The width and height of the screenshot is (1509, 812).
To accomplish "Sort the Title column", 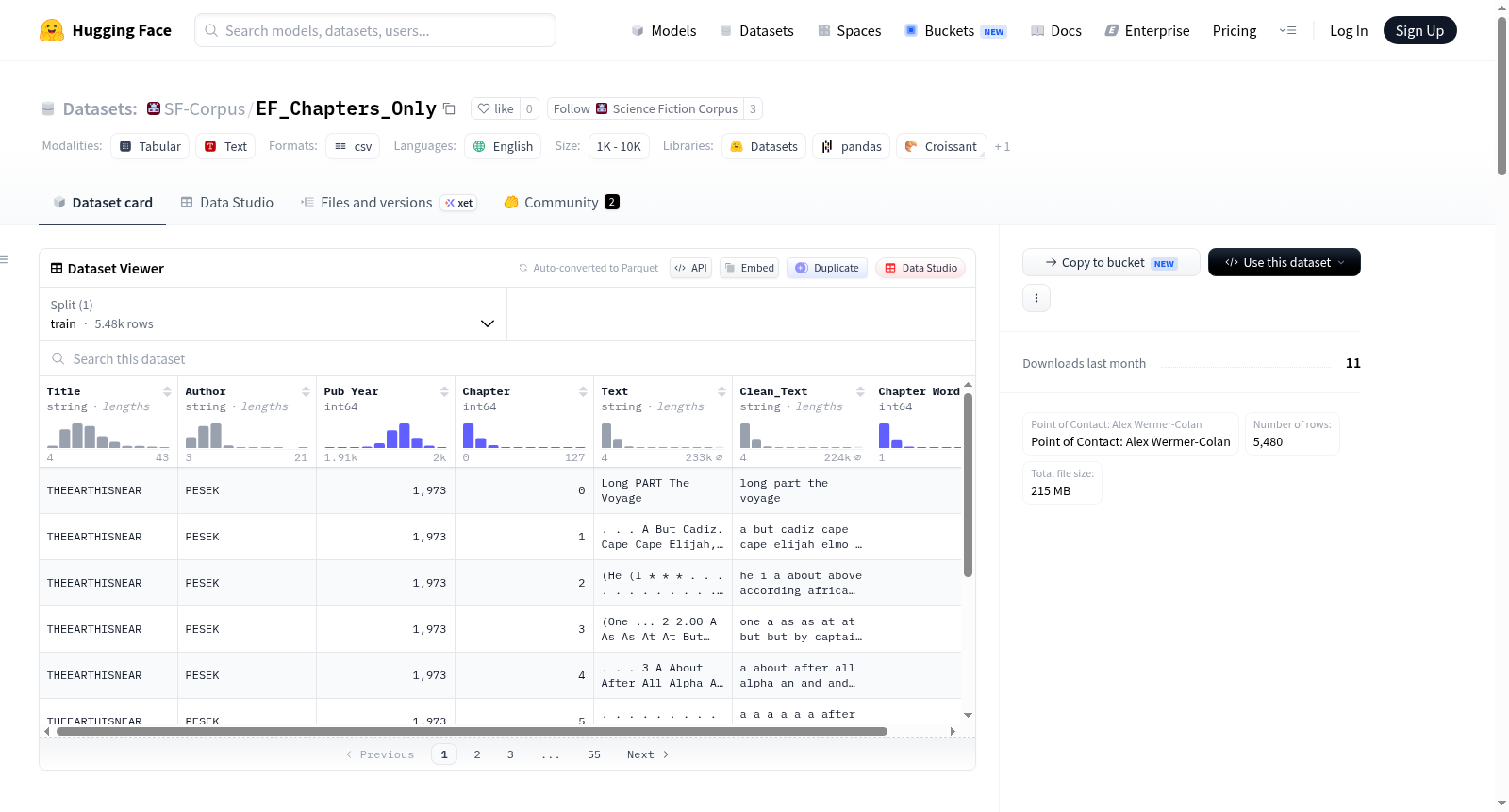I will [x=167, y=391].
